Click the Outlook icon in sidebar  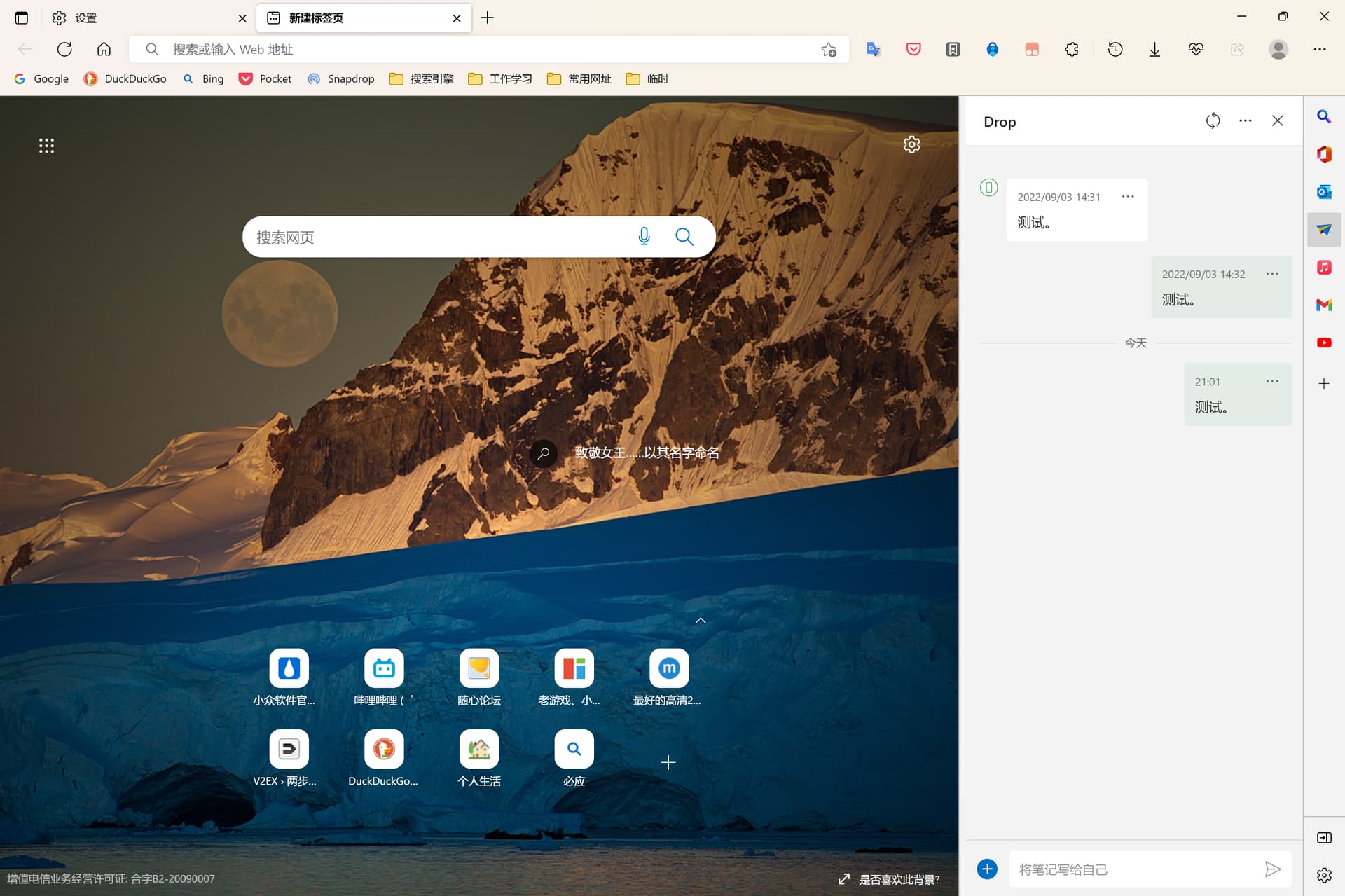click(1323, 192)
